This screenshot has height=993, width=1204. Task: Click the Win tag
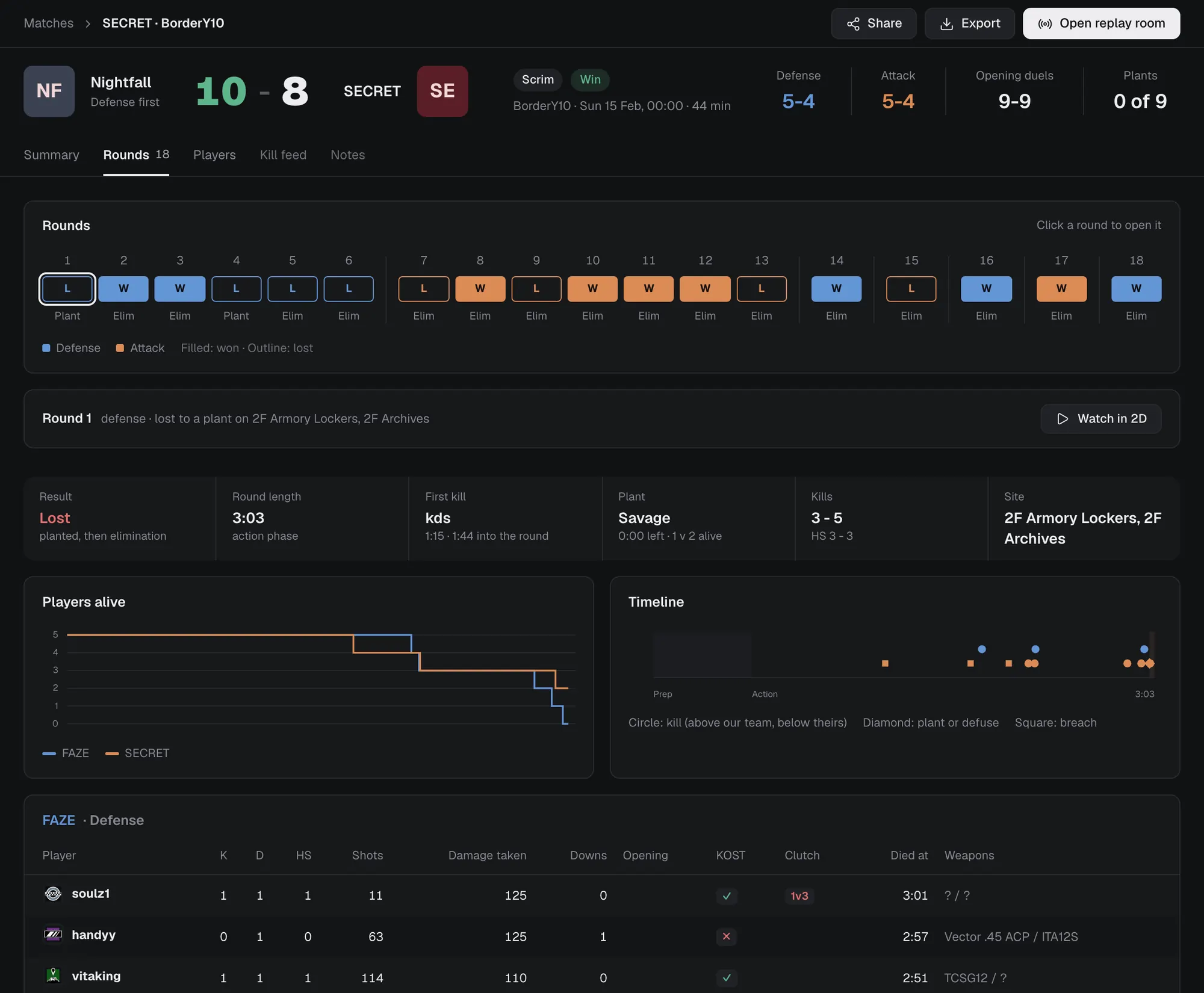click(x=590, y=79)
